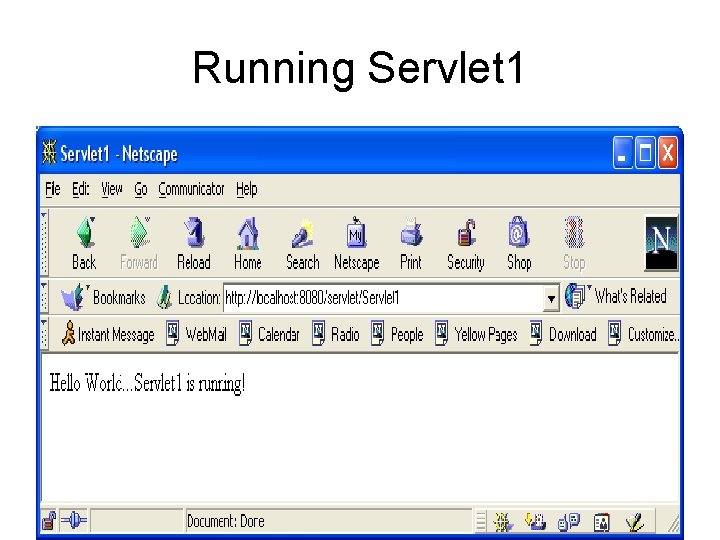Click the Shop toolbar icon

coord(519,243)
